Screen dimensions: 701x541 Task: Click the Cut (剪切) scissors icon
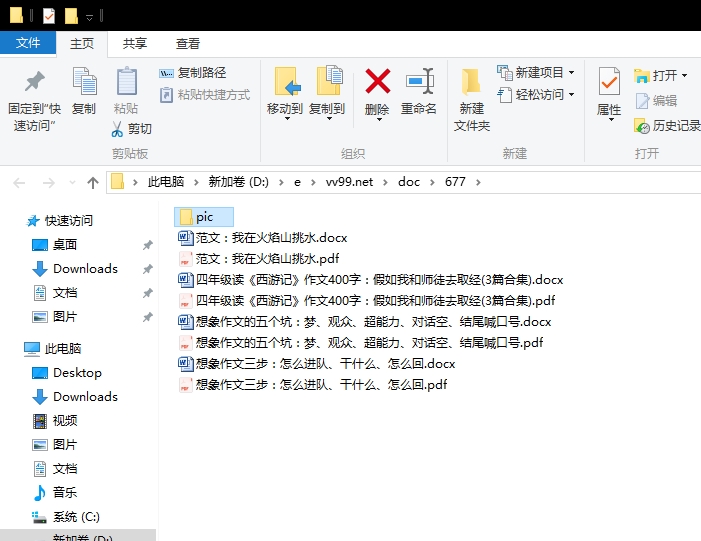[x=117, y=129]
